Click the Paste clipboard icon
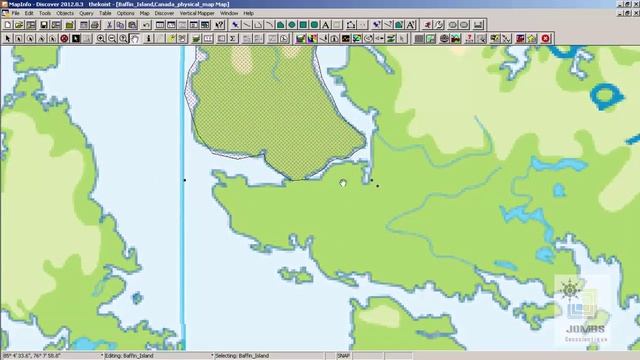The width and height of the screenshot is (640, 360). point(132,25)
